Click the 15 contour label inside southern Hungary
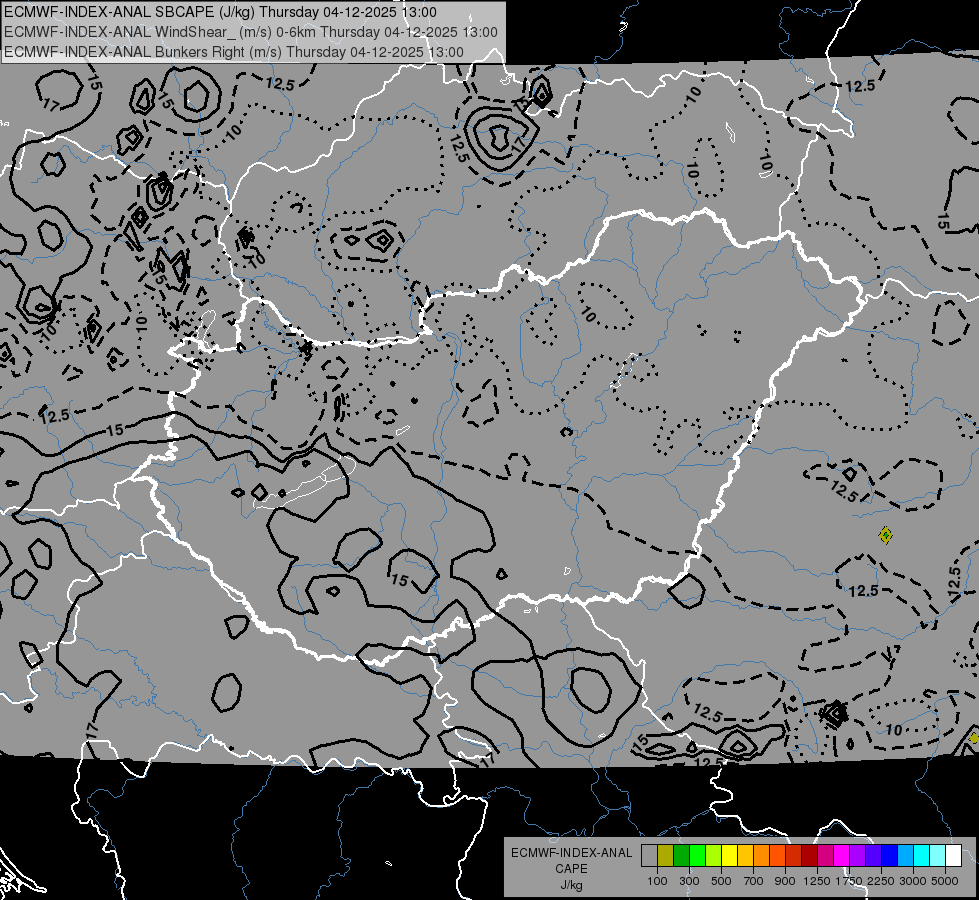The image size is (979, 900). point(400,581)
